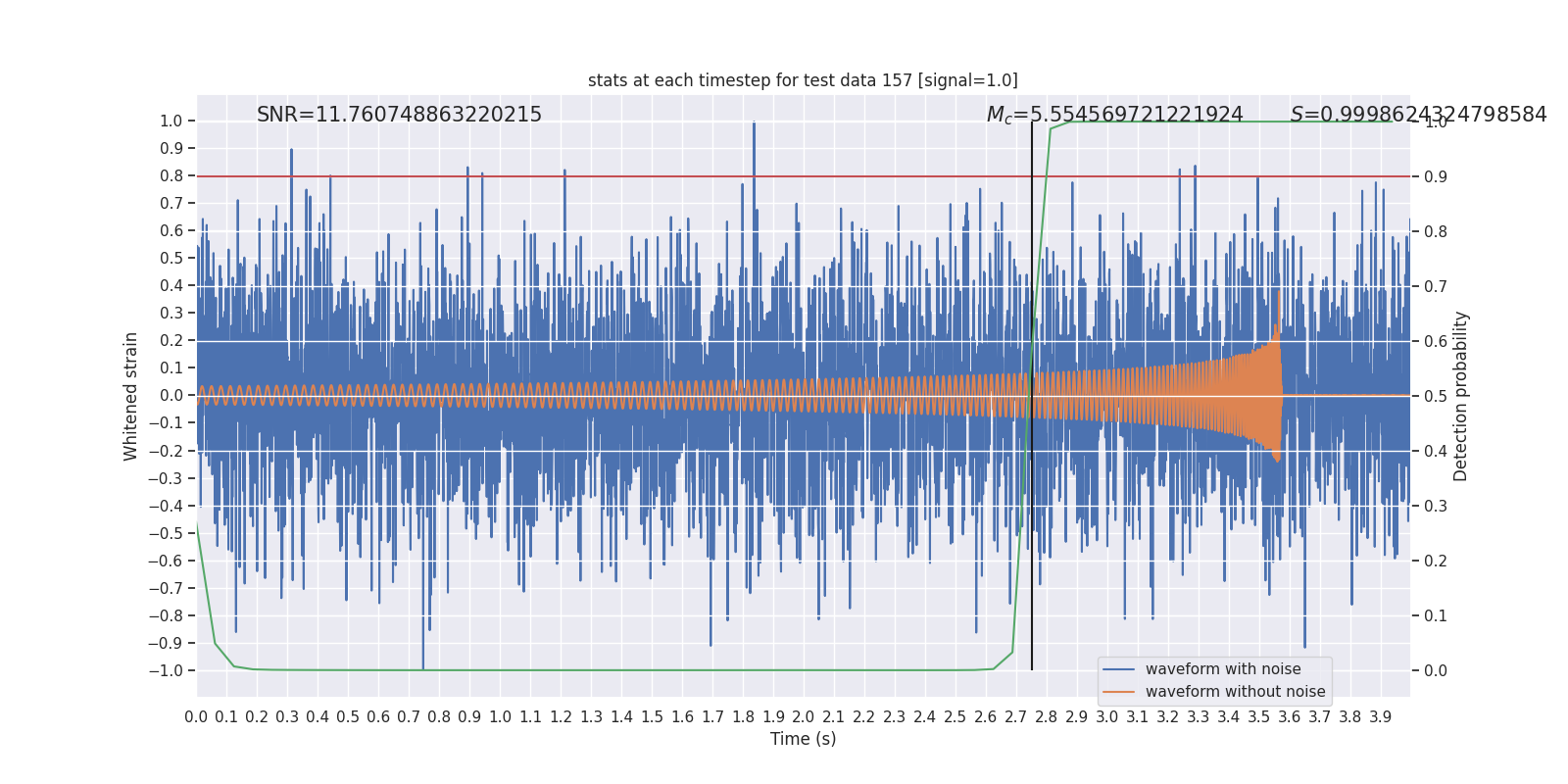Click Detection probability axis tick 0.9
Viewport: 1568px width, 784px height.
coord(1436,176)
